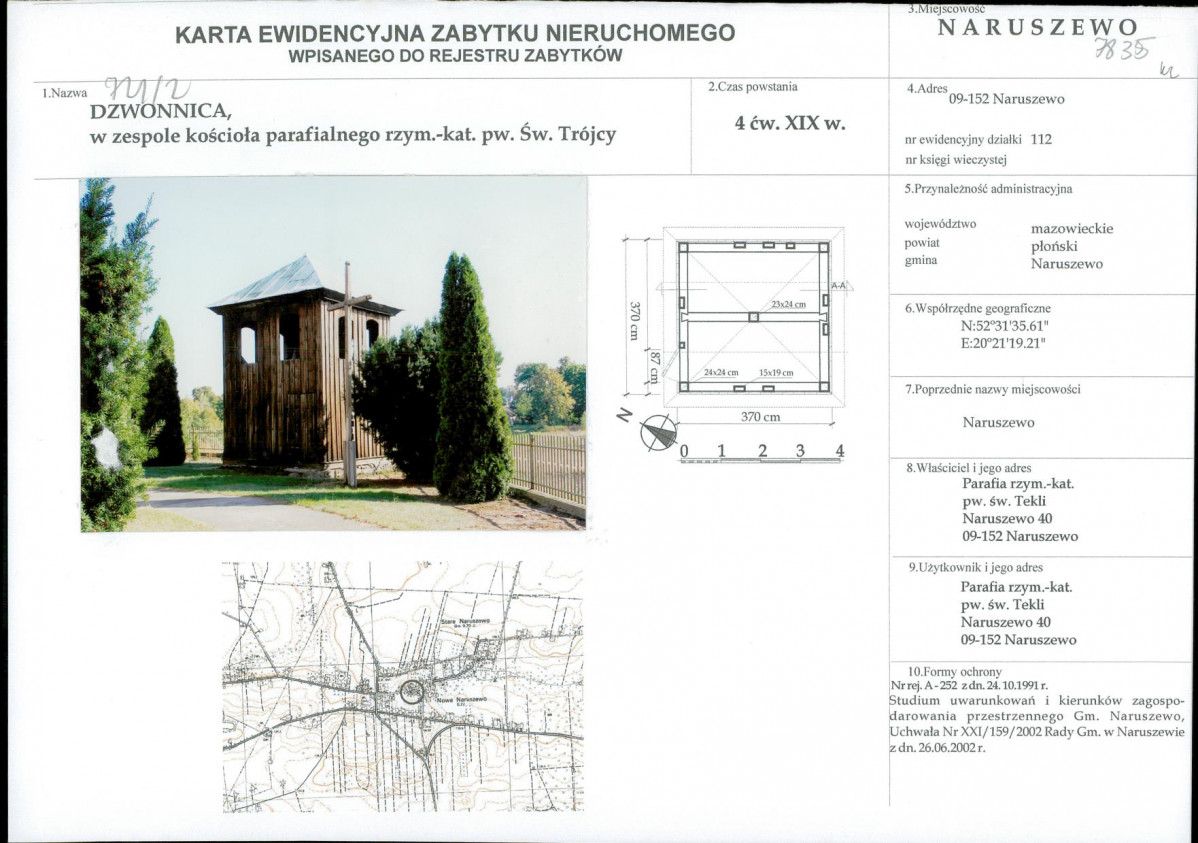Click the 0-4 scale bar below the plan
The height and width of the screenshot is (843, 1198).
[x=760, y=455]
